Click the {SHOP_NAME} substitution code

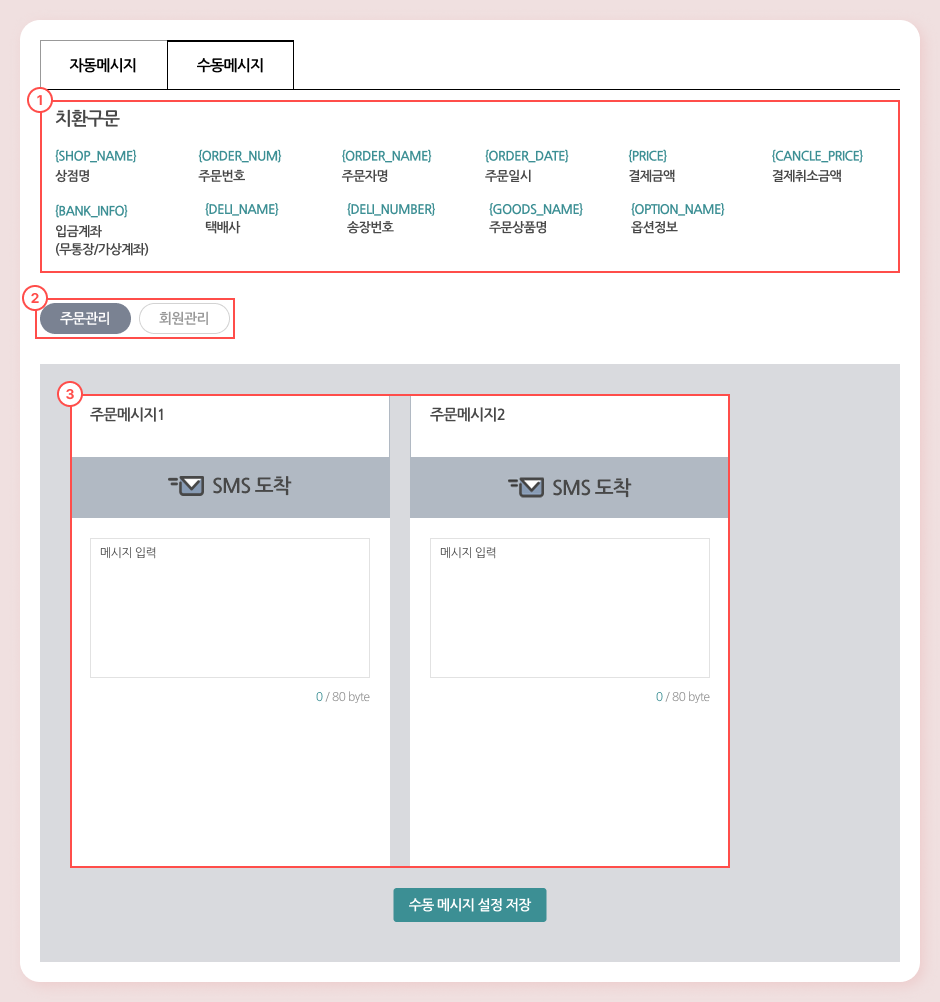96,156
